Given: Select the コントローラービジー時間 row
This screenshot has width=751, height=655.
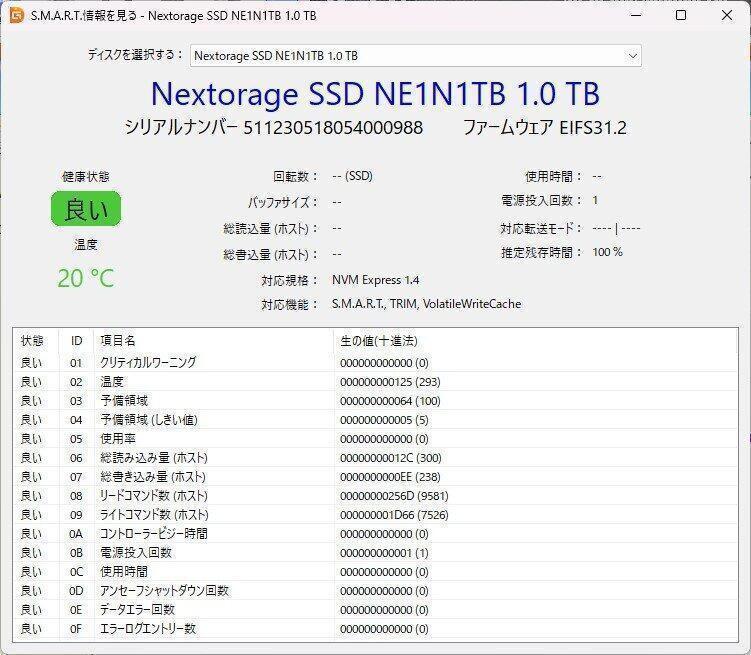Looking at the screenshot, I should click(x=376, y=534).
